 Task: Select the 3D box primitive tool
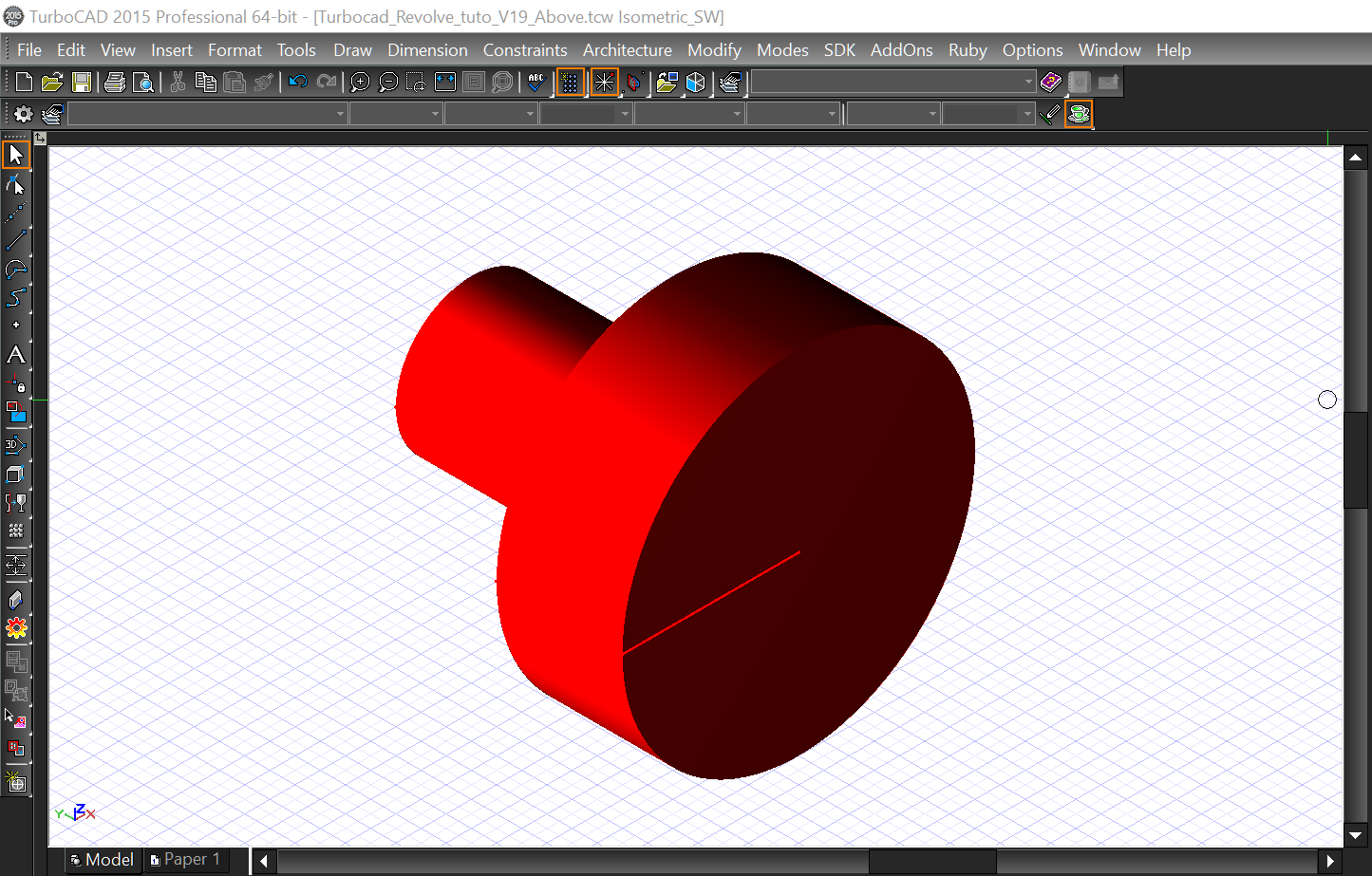[16, 474]
